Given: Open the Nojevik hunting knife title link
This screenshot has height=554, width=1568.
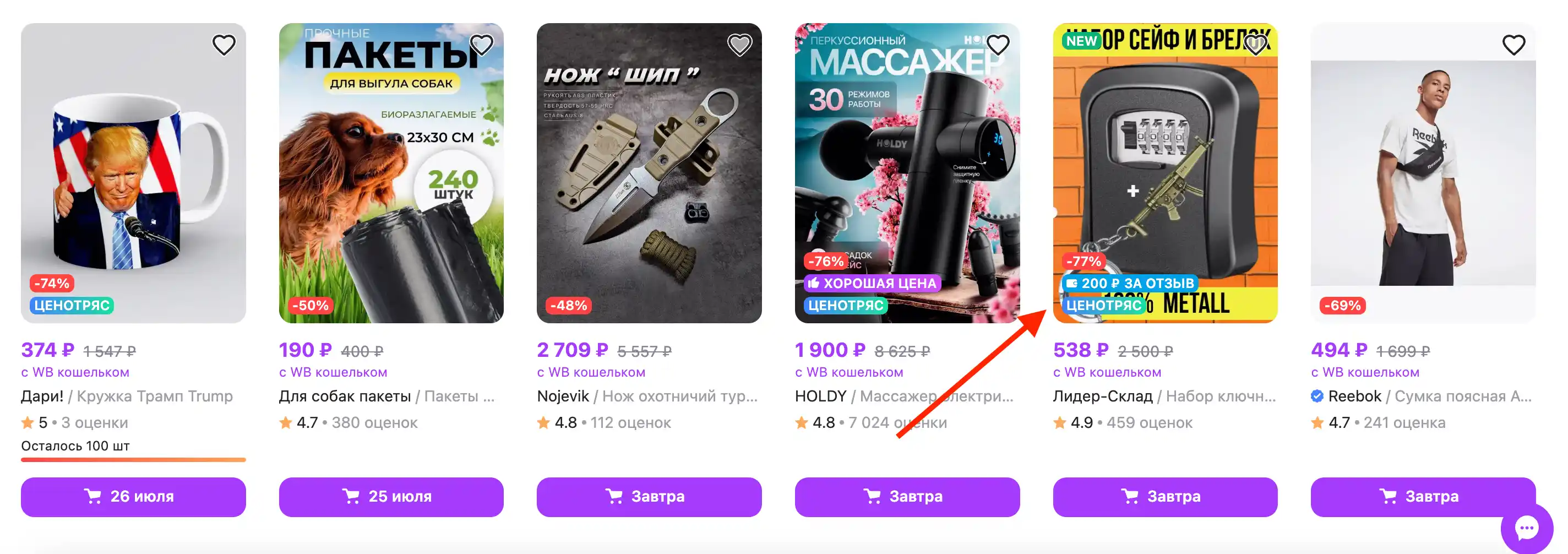Looking at the screenshot, I should point(646,397).
